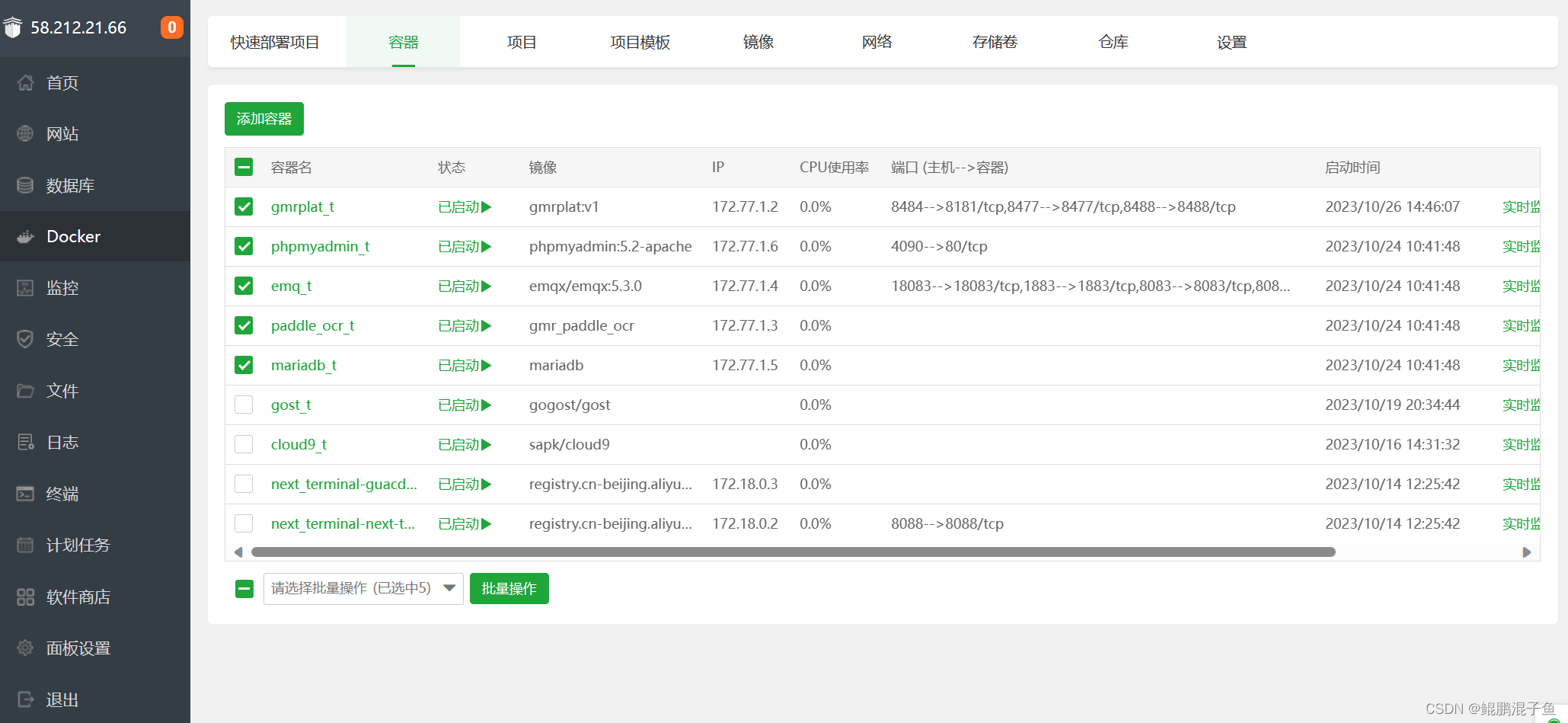1568x723 pixels.
Task: Toggle the select-all checkbox in table header
Action: click(x=244, y=167)
